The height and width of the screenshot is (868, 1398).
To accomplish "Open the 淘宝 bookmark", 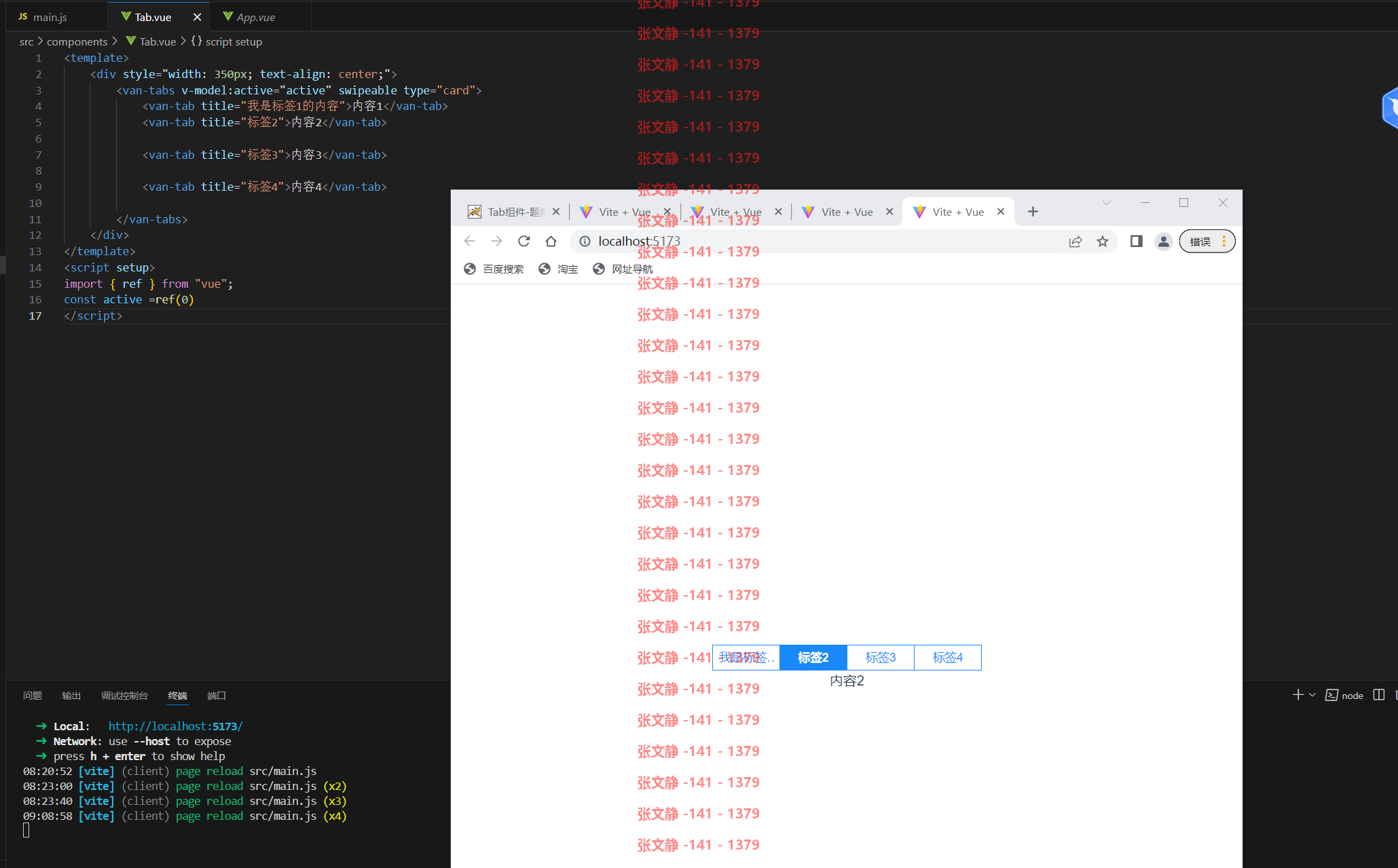I will [558, 269].
